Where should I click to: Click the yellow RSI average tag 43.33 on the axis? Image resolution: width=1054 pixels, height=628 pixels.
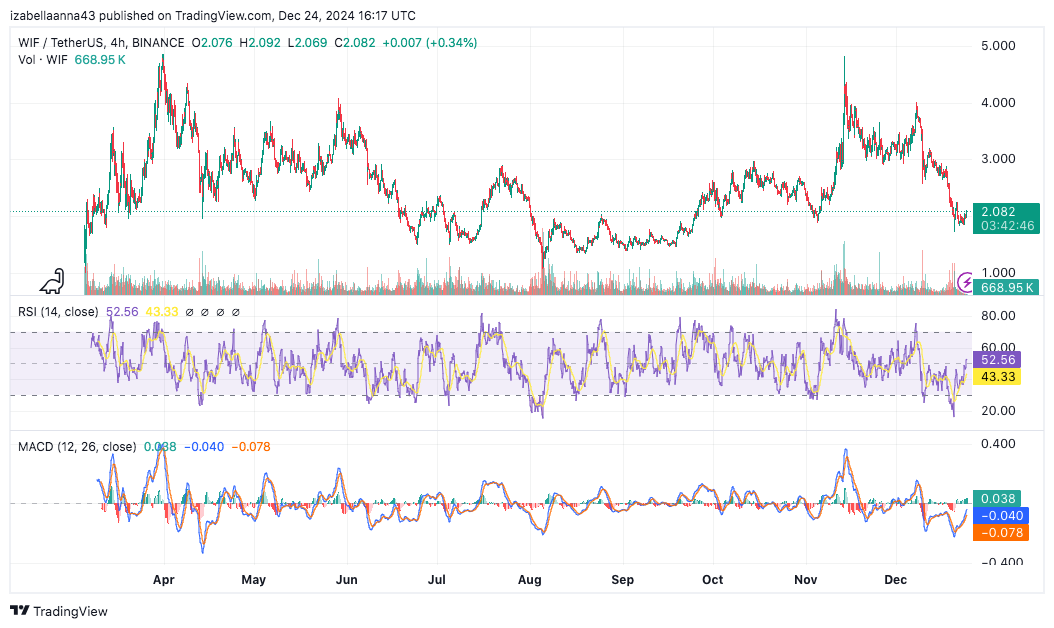[x=998, y=377]
